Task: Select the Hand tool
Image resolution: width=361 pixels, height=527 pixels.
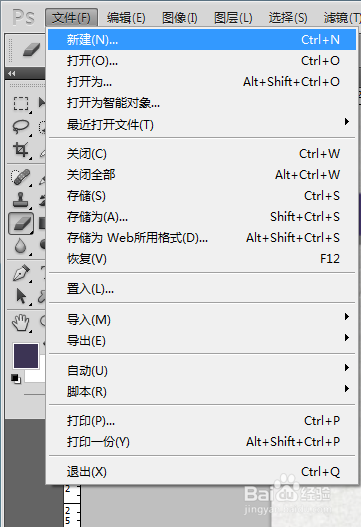Action: coord(21,323)
